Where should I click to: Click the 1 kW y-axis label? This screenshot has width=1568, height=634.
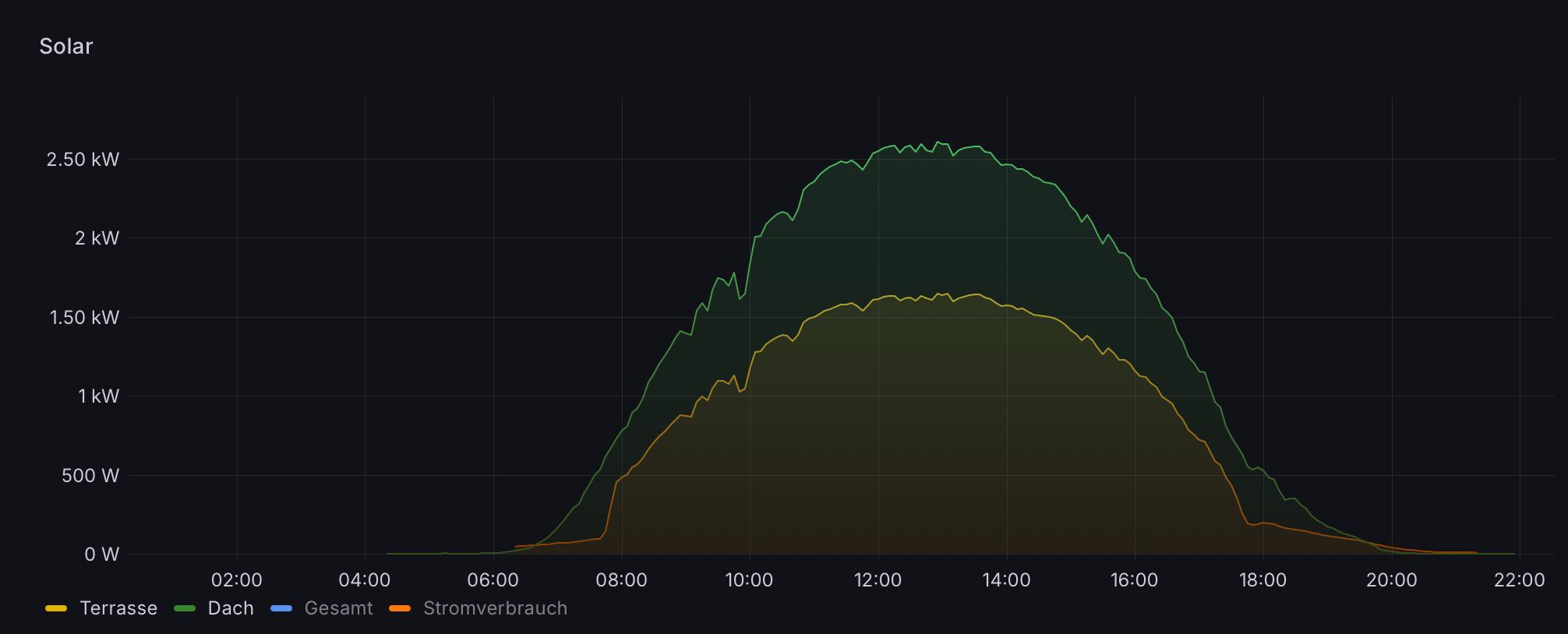pos(98,396)
